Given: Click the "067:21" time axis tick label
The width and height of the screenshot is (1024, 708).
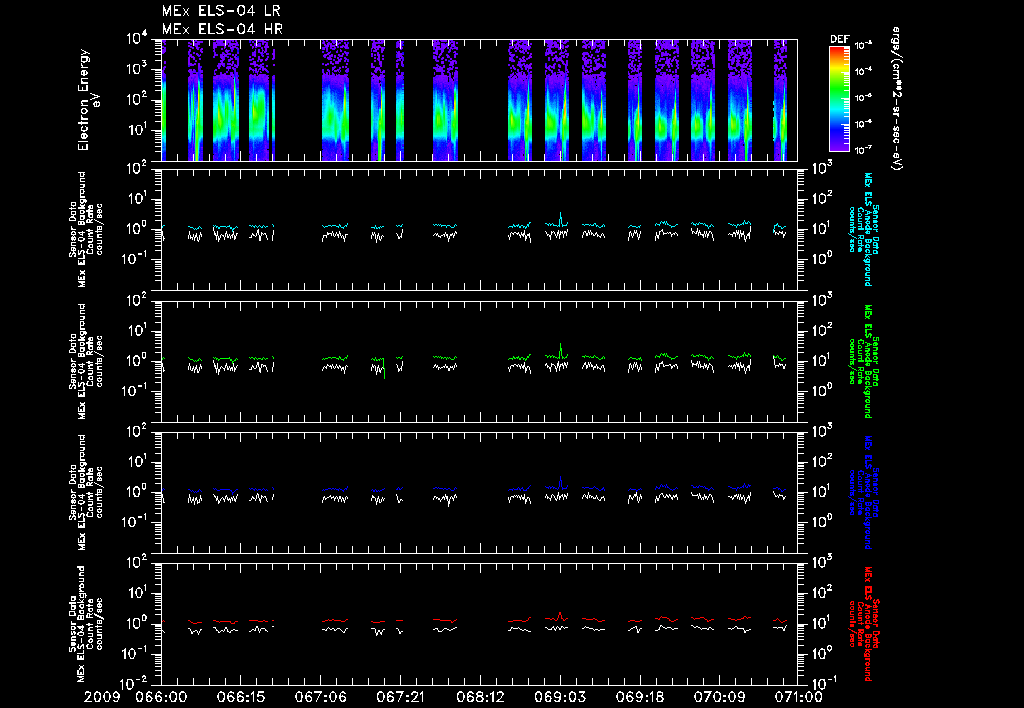Looking at the screenshot, I should [401, 697].
